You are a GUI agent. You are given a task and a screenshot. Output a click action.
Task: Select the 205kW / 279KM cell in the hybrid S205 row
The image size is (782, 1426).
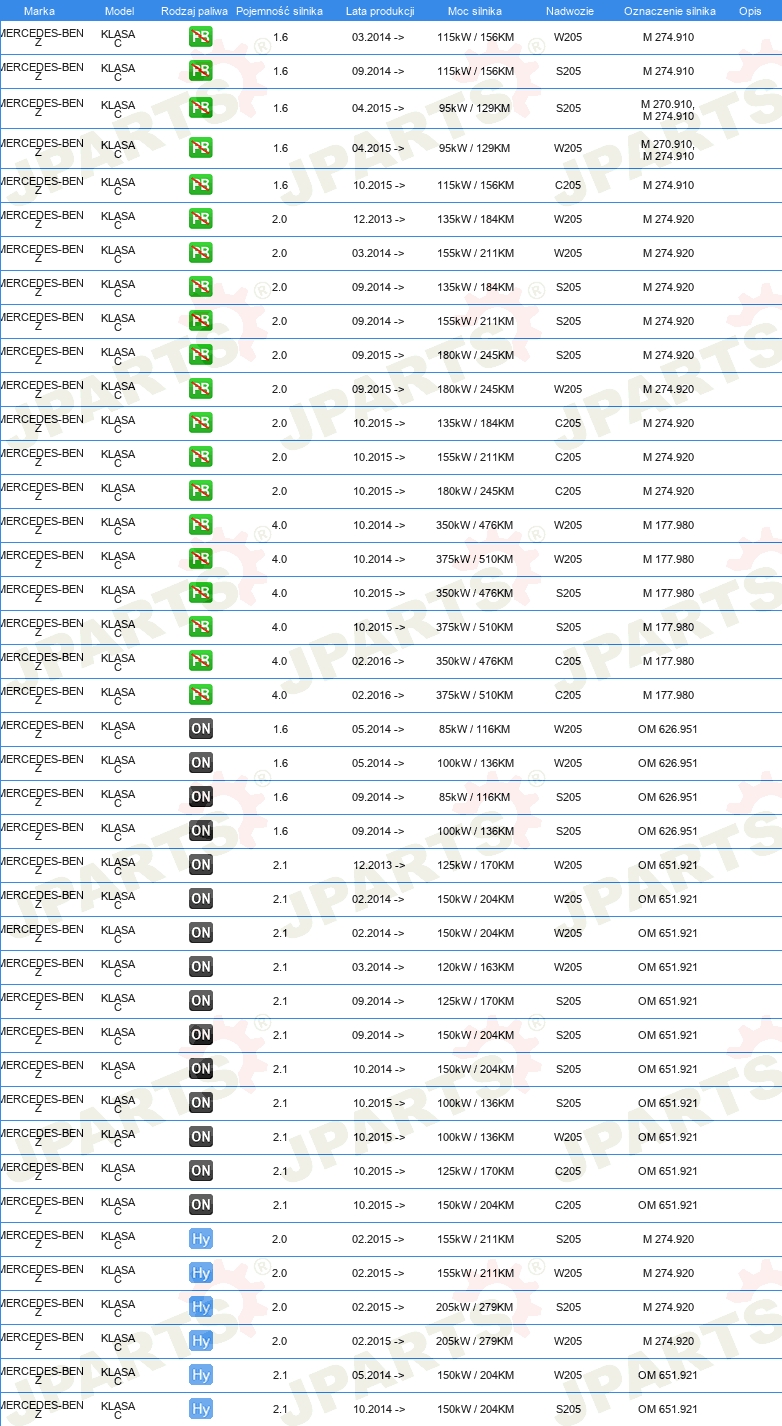click(475, 1307)
